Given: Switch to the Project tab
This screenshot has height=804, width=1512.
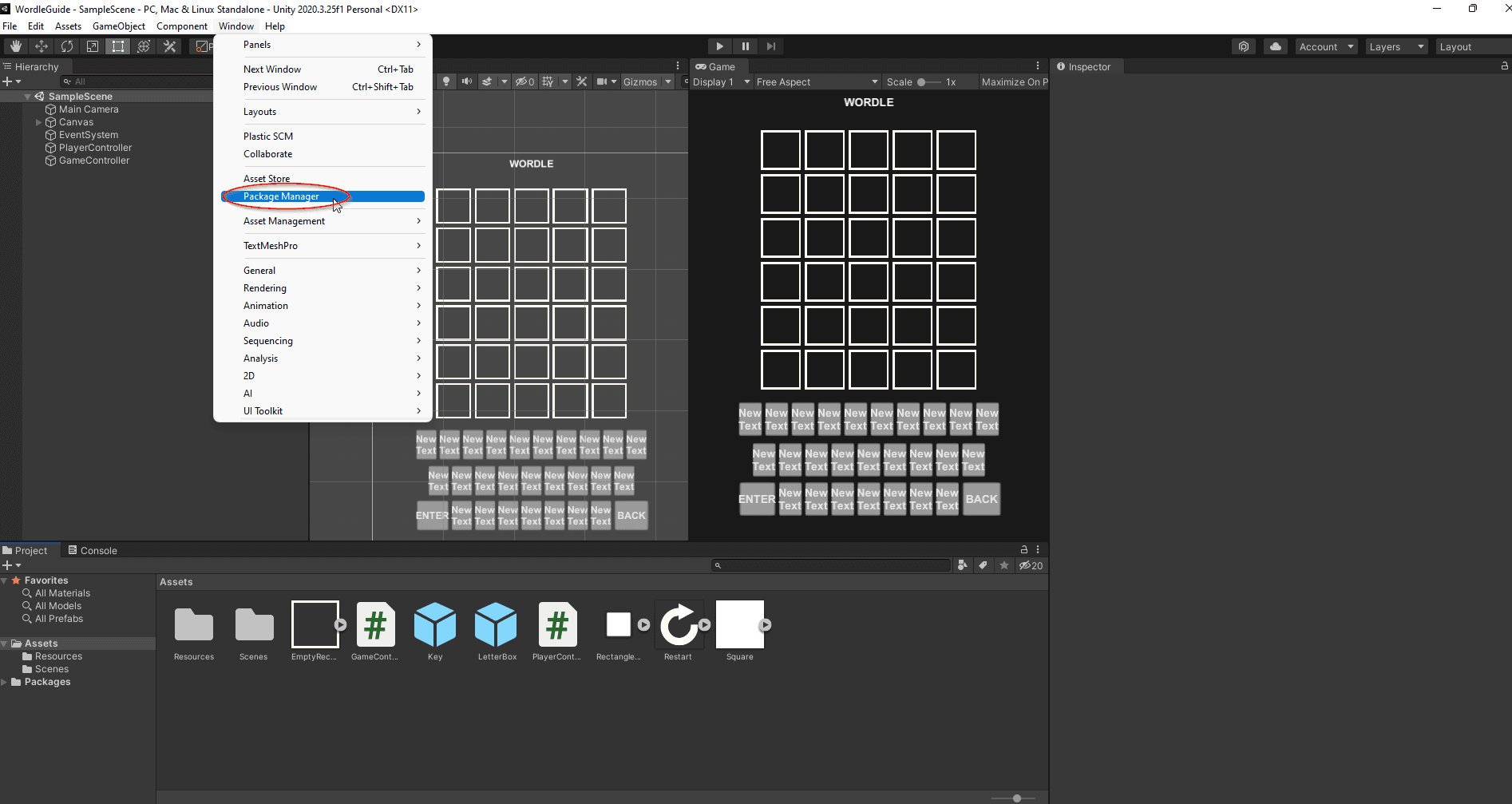Looking at the screenshot, I should point(26,550).
